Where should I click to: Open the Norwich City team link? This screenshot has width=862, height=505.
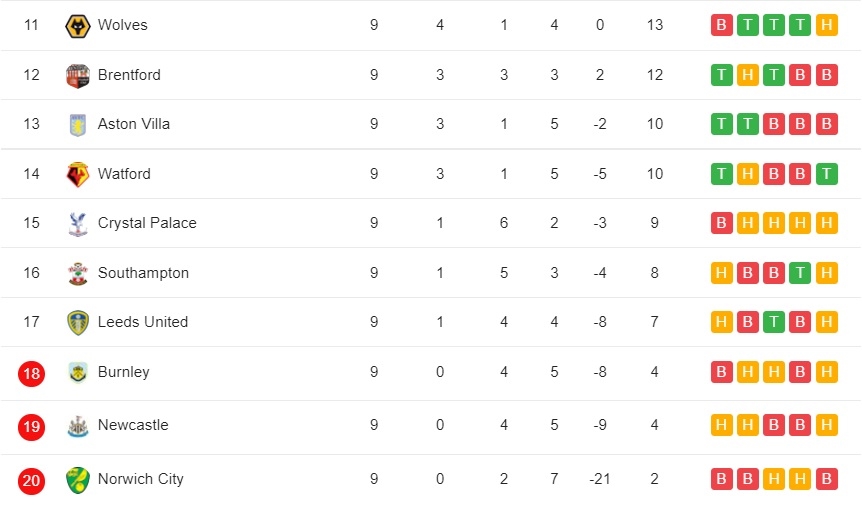tap(141, 479)
